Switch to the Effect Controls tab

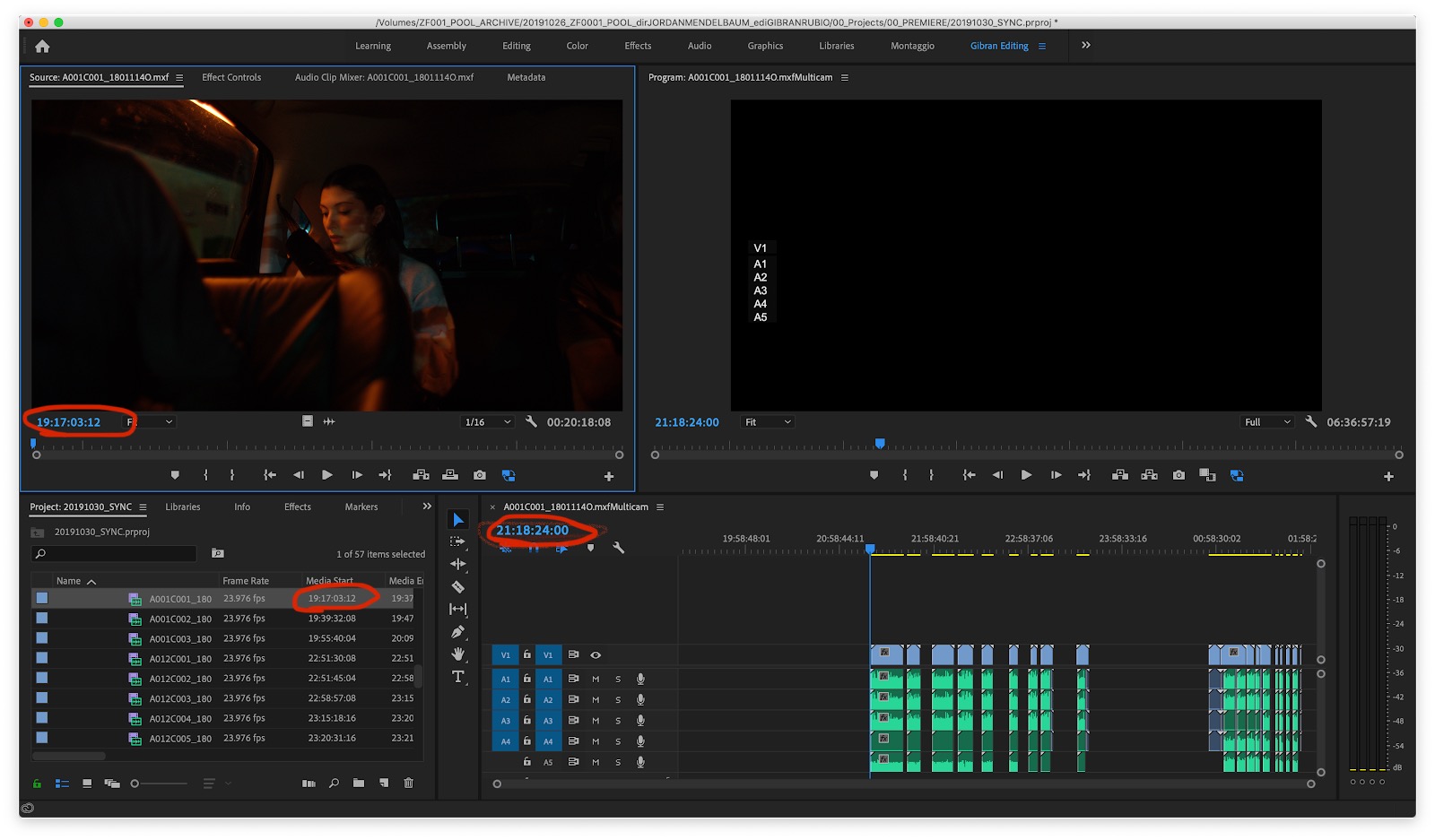pos(230,77)
